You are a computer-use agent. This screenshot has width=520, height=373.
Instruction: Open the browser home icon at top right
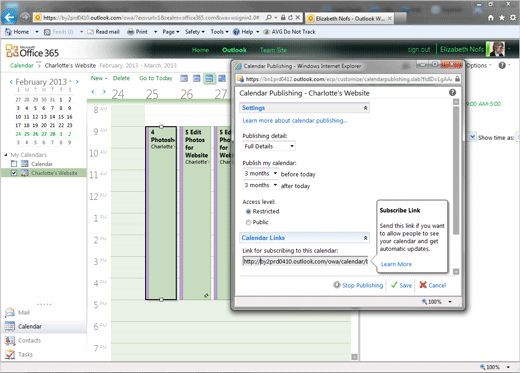tap(491, 18)
